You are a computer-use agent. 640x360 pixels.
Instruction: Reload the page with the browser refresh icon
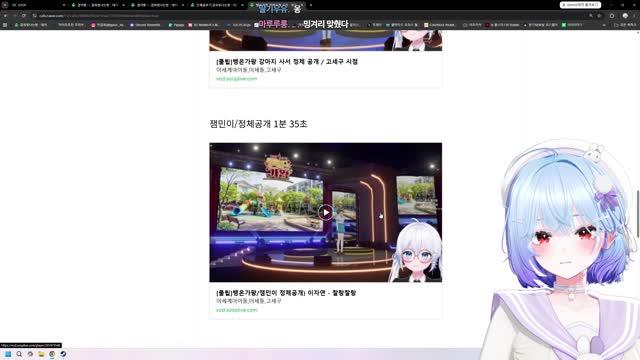(x=24, y=16)
